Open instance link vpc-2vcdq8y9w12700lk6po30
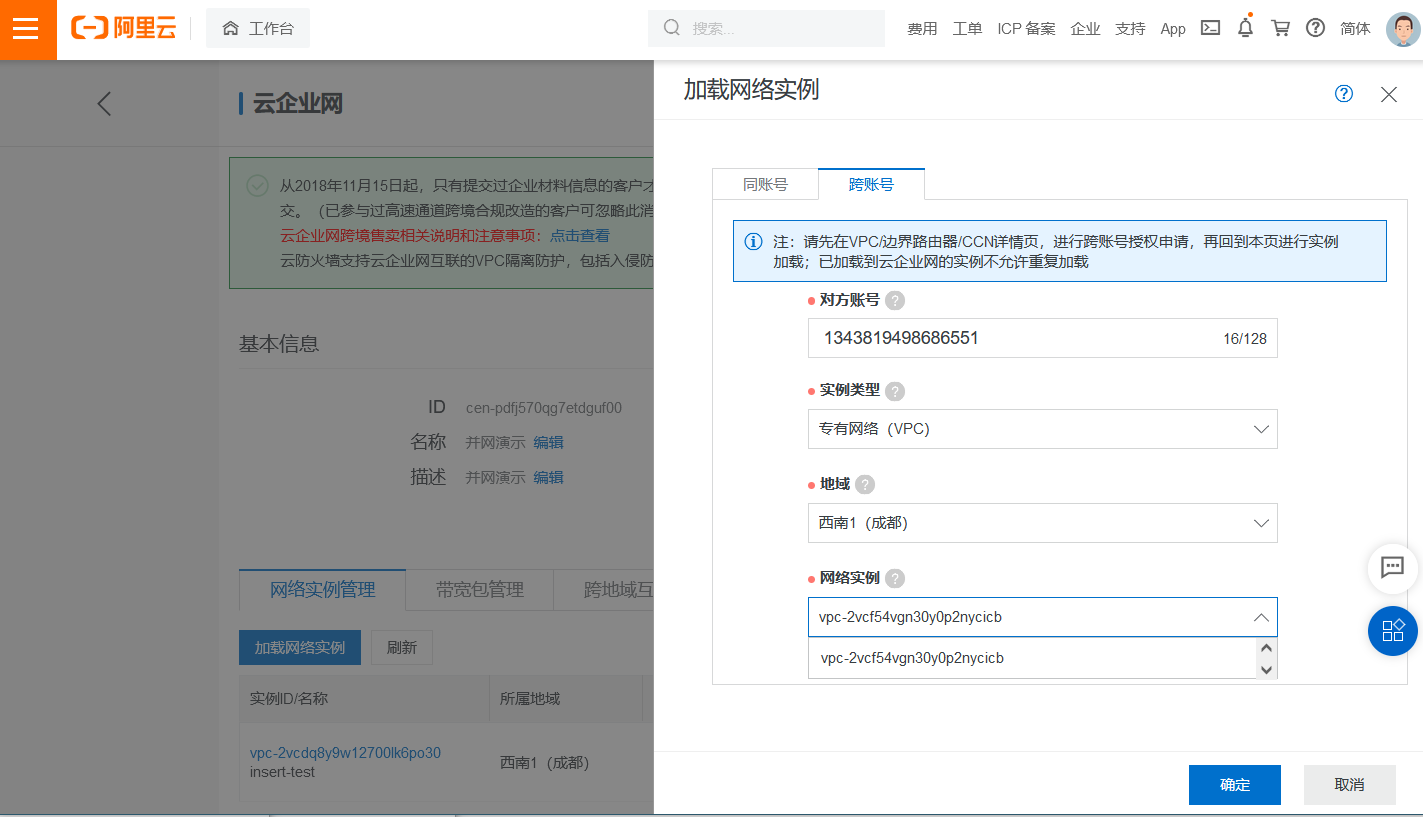 (345, 753)
